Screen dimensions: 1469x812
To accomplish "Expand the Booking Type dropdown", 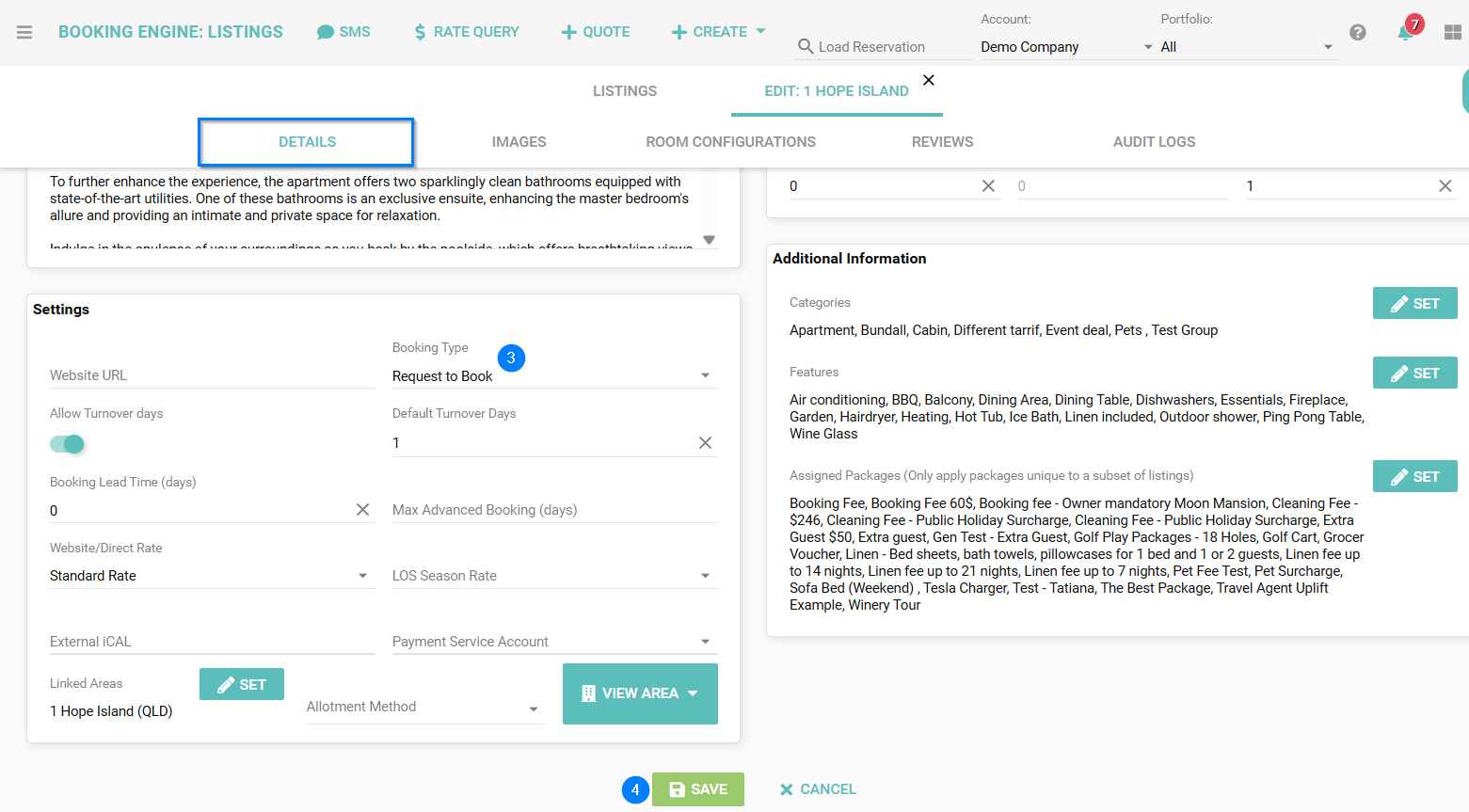I will (705, 376).
